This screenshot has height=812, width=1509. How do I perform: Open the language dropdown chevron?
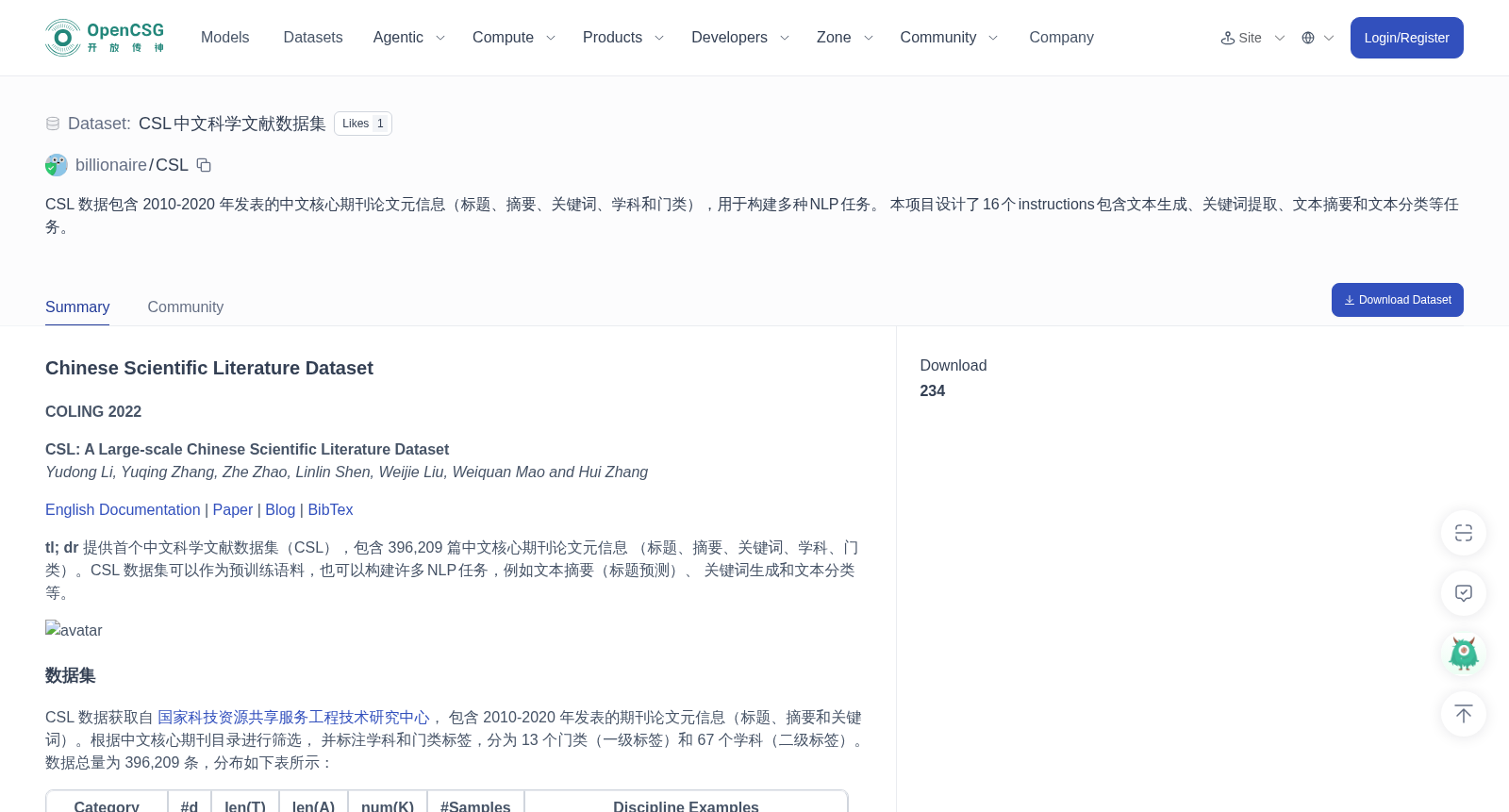tap(1329, 38)
